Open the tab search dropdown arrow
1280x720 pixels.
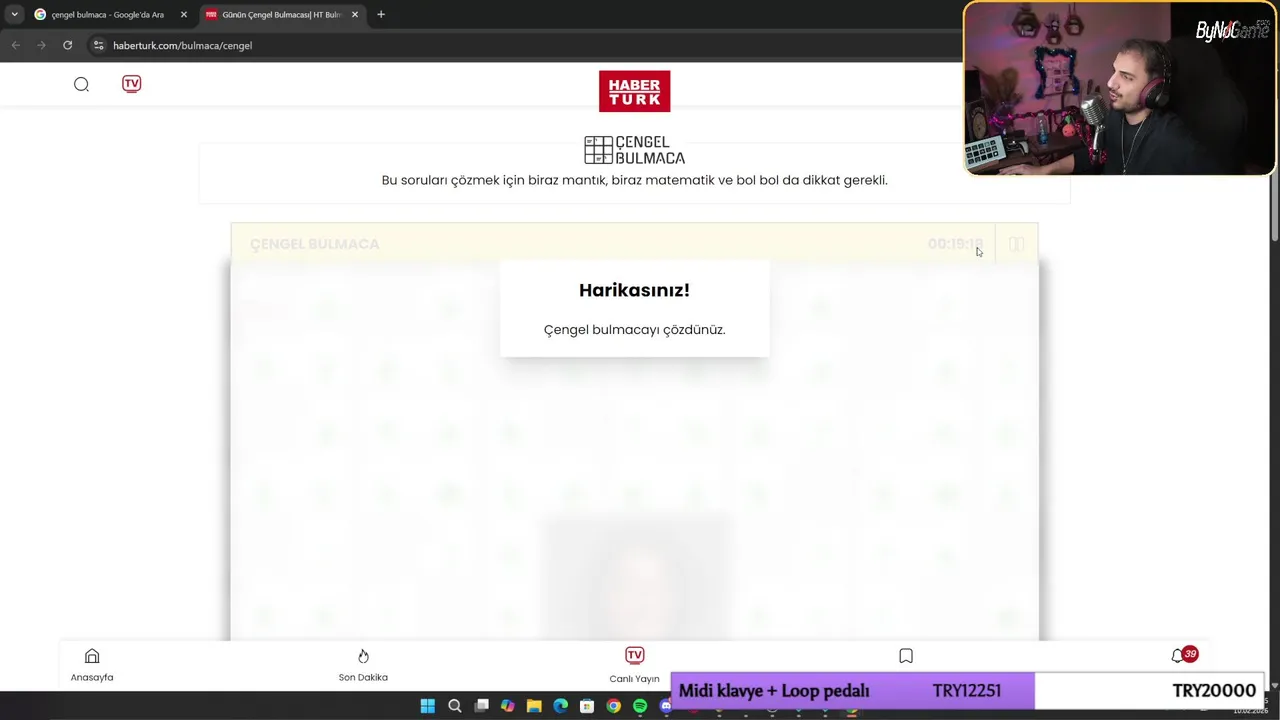[14, 14]
